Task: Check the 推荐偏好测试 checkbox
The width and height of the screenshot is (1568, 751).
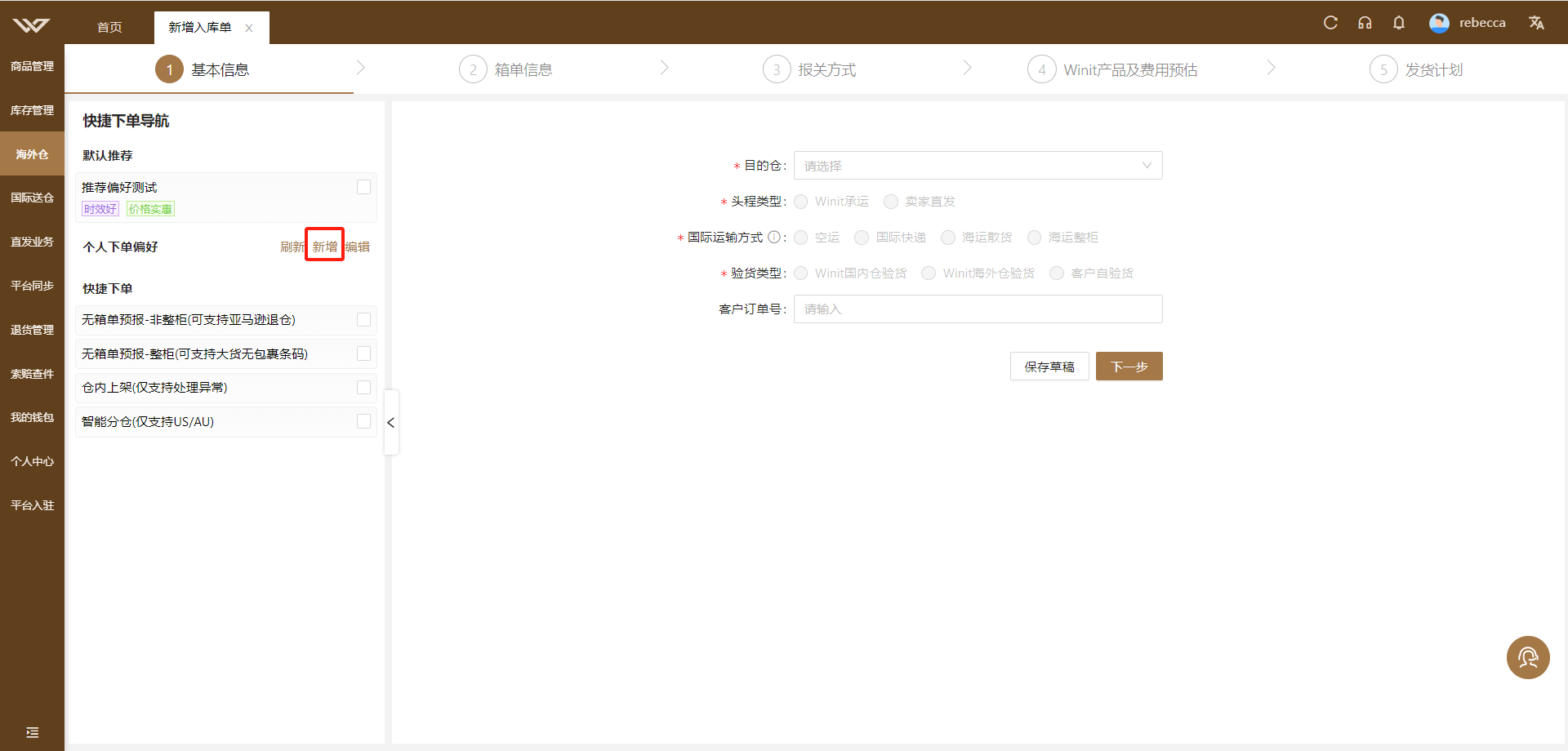Action: pyautogui.click(x=364, y=187)
